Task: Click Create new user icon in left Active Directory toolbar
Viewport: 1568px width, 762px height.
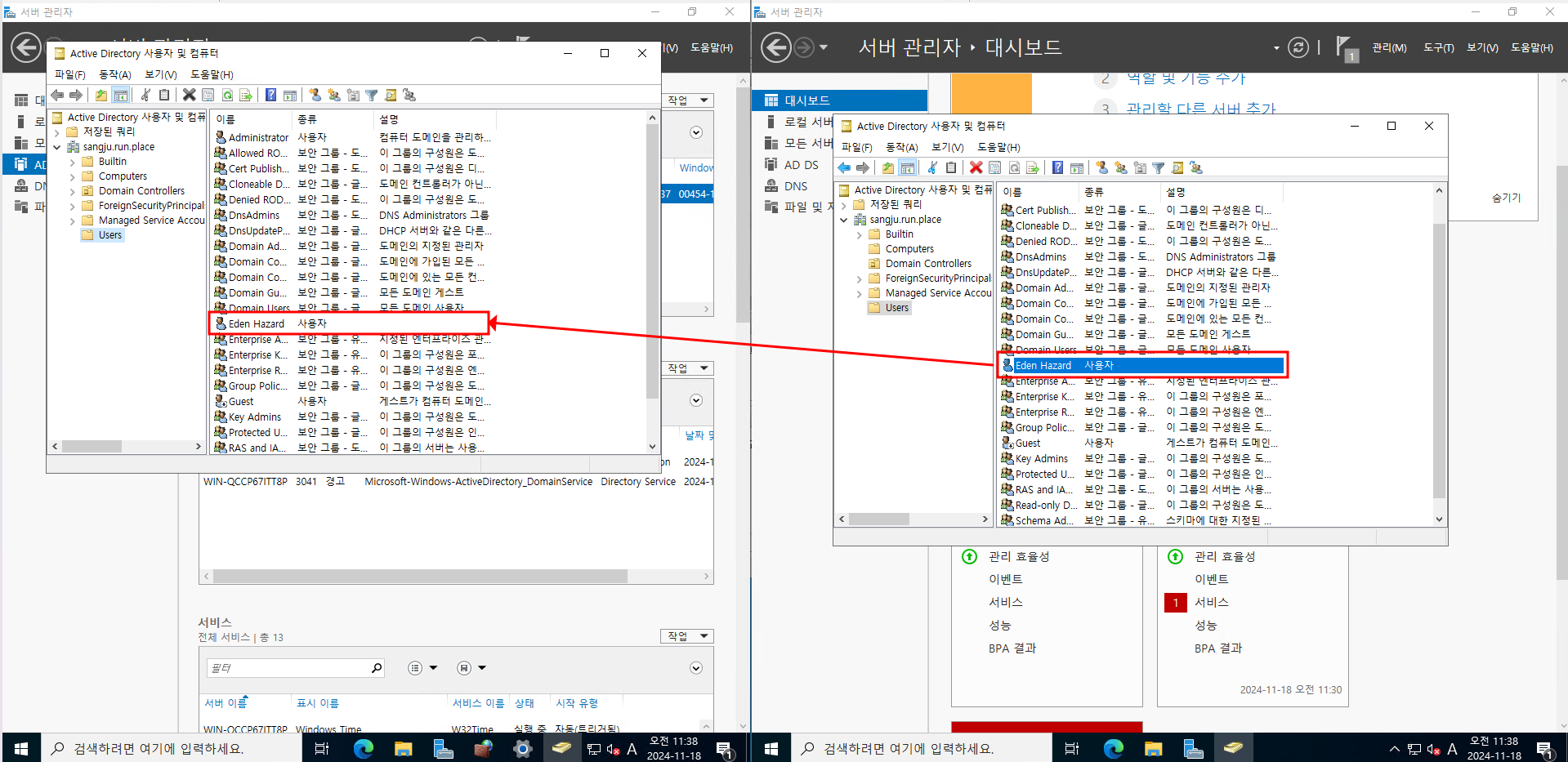Action: coord(315,96)
